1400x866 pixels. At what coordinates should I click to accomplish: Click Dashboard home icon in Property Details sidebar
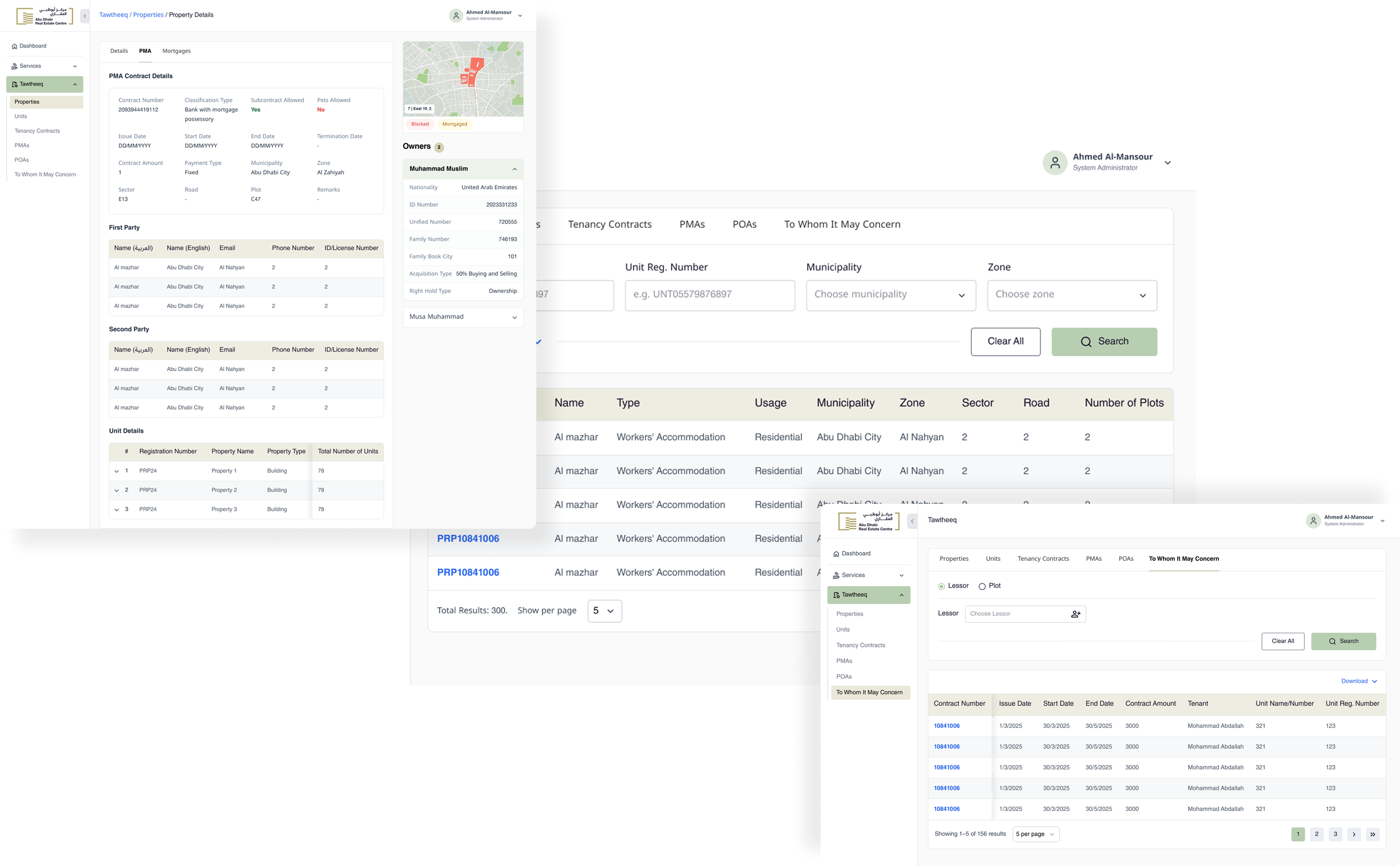(x=15, y=46)
